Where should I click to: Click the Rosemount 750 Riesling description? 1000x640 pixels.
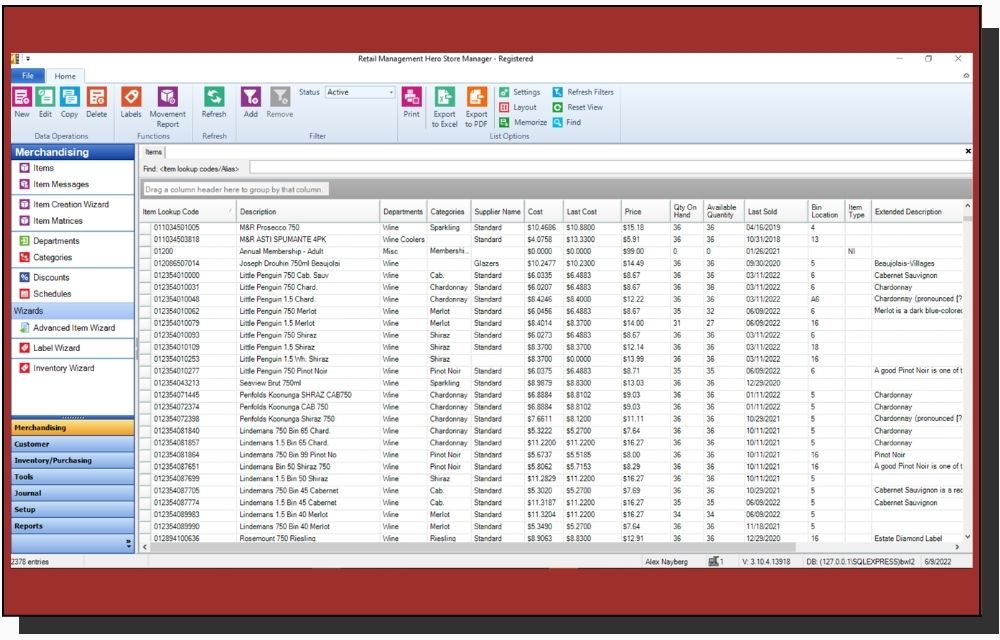click(277, 539)
